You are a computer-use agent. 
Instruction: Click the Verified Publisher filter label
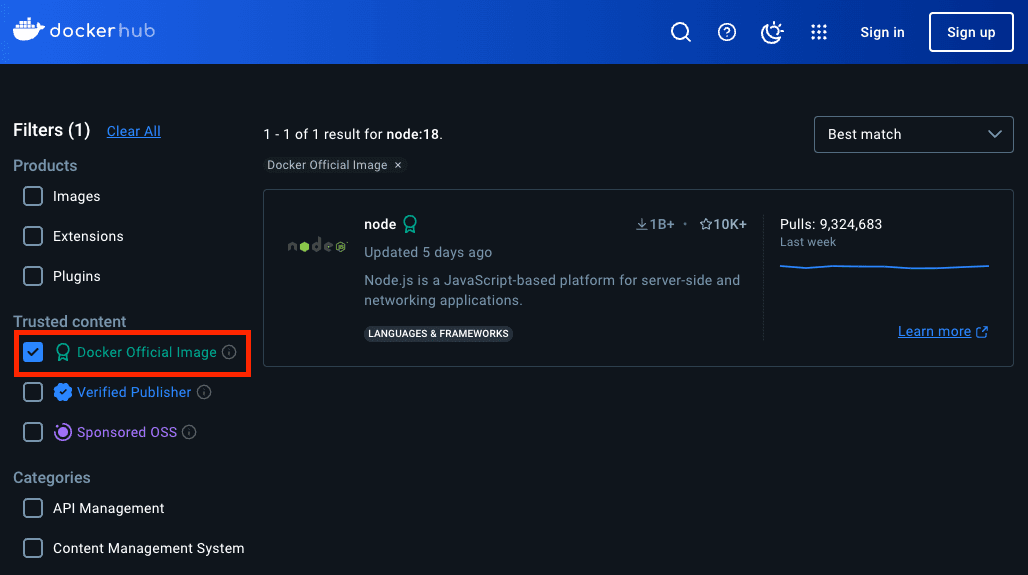point(134,392)
